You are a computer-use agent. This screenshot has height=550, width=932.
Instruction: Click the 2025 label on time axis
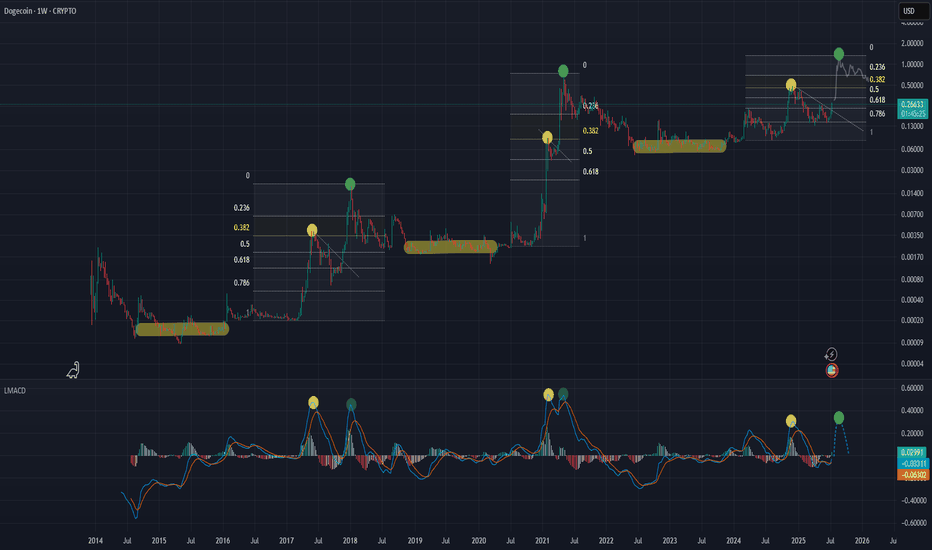coord(798,540)
